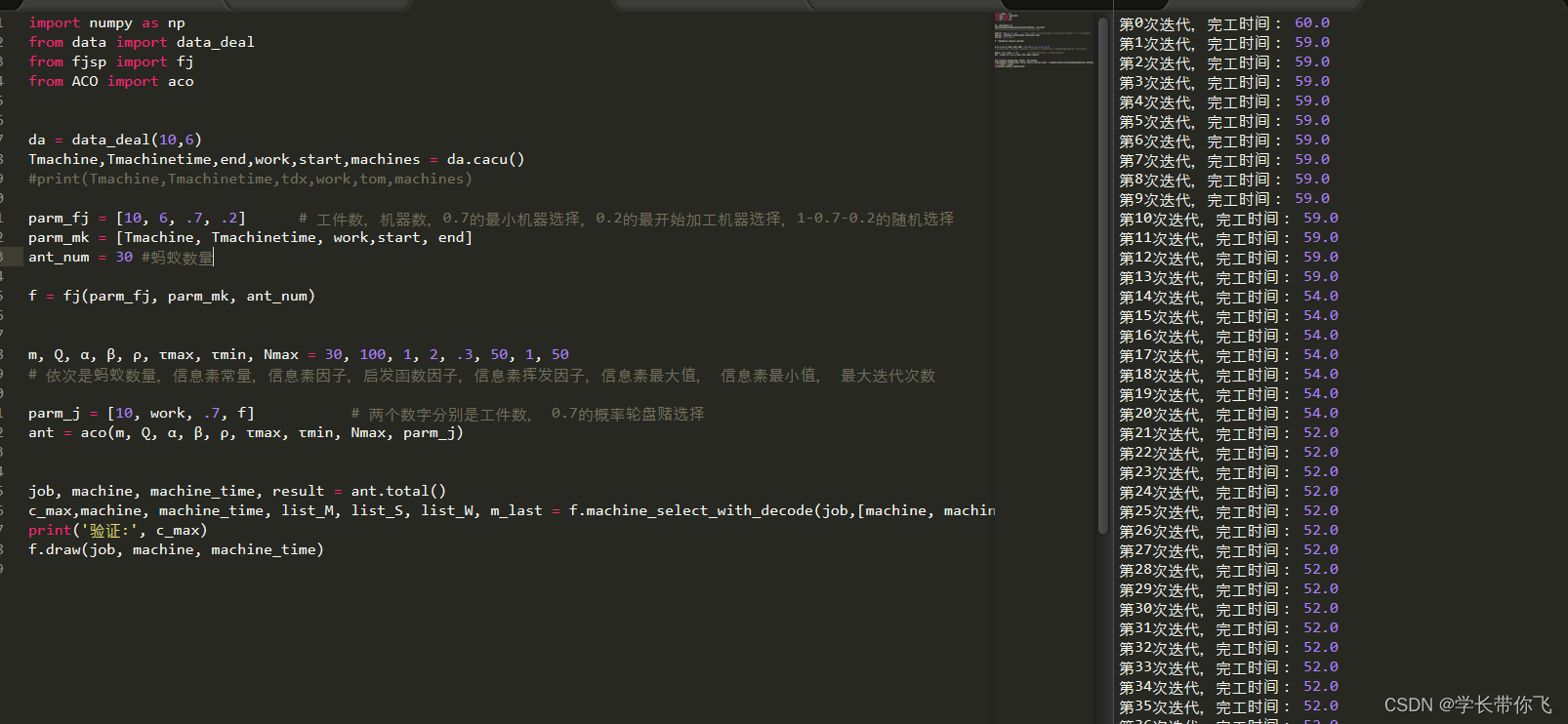Click output row '第21次迭代' showing 52.0
1568x724 pixels.
click(1228, 432)
